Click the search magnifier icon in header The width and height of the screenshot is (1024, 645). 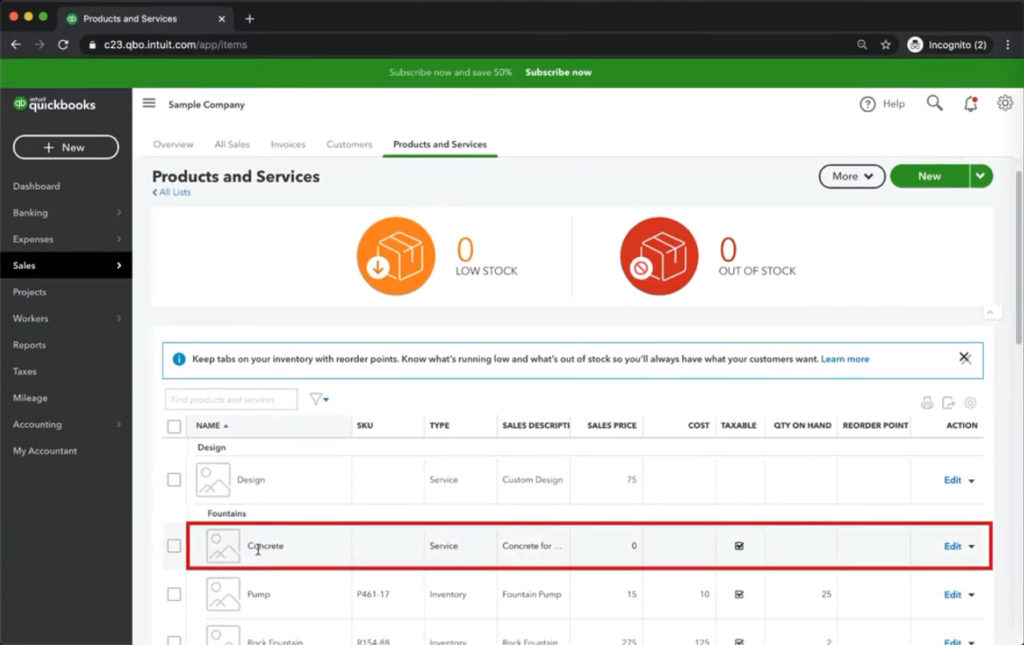934,103
